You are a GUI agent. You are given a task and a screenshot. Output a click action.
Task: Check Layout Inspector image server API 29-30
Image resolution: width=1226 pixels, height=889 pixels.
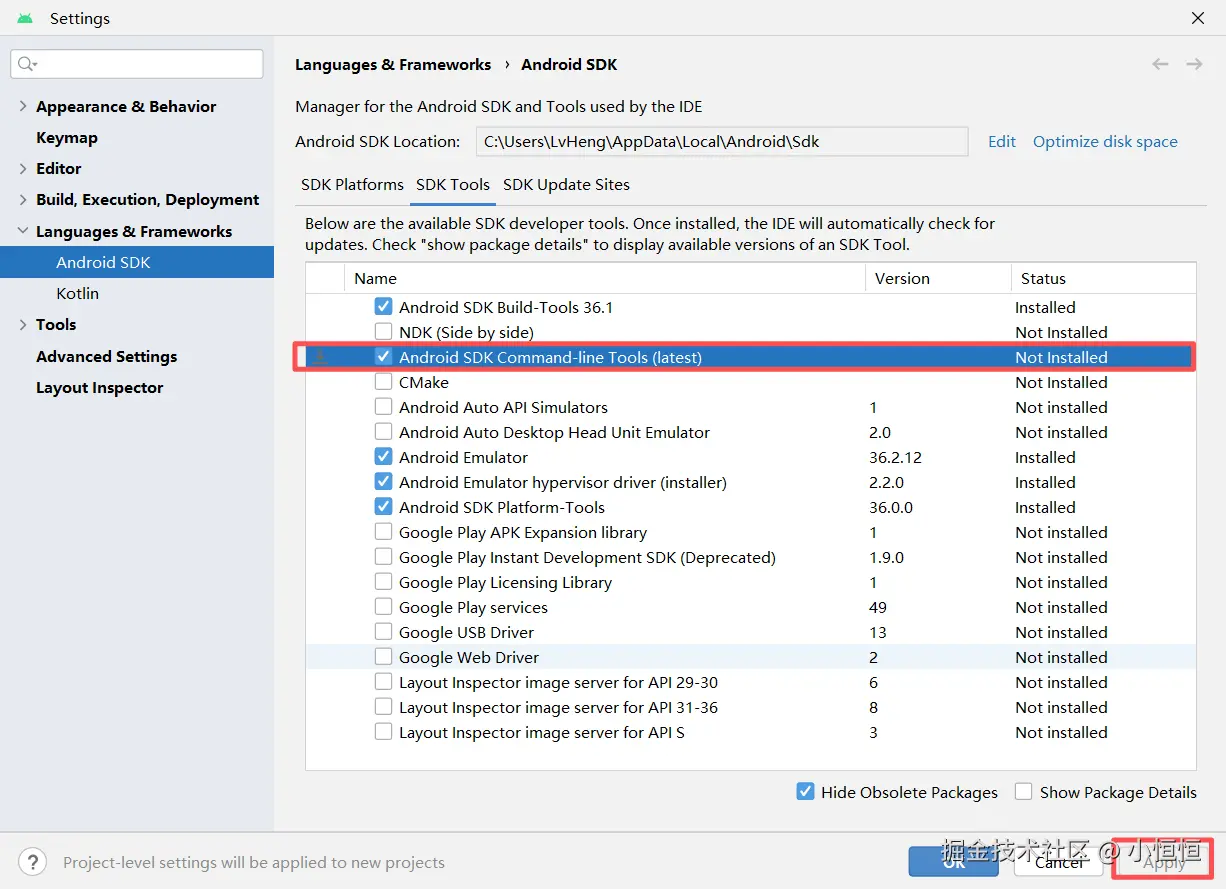383,682
